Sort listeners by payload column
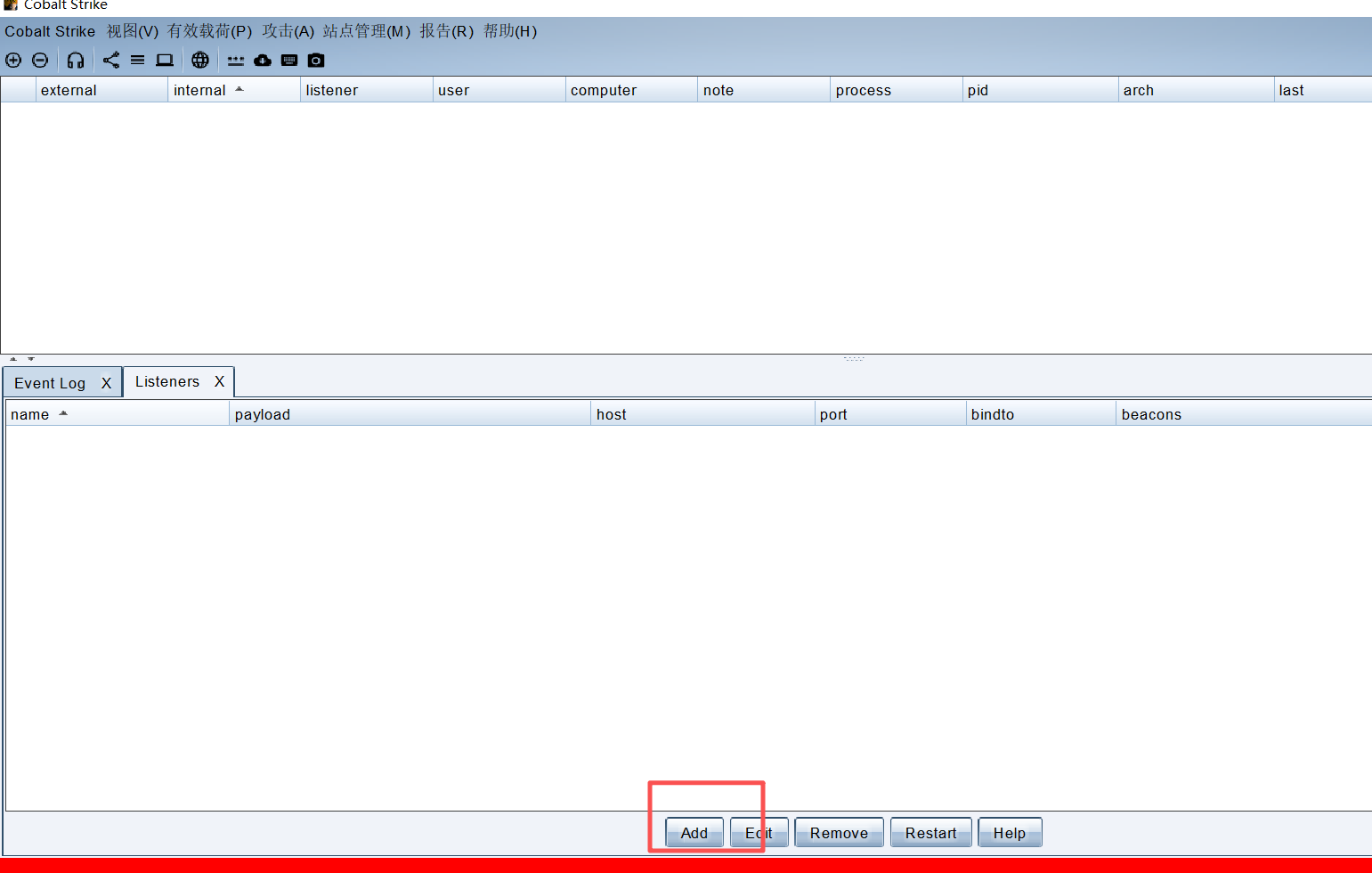 coord(410,414)
